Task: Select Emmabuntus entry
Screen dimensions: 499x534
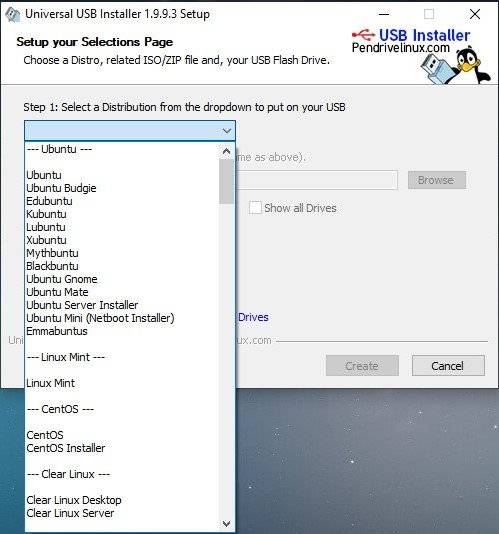Action: [x=123, y=331]
